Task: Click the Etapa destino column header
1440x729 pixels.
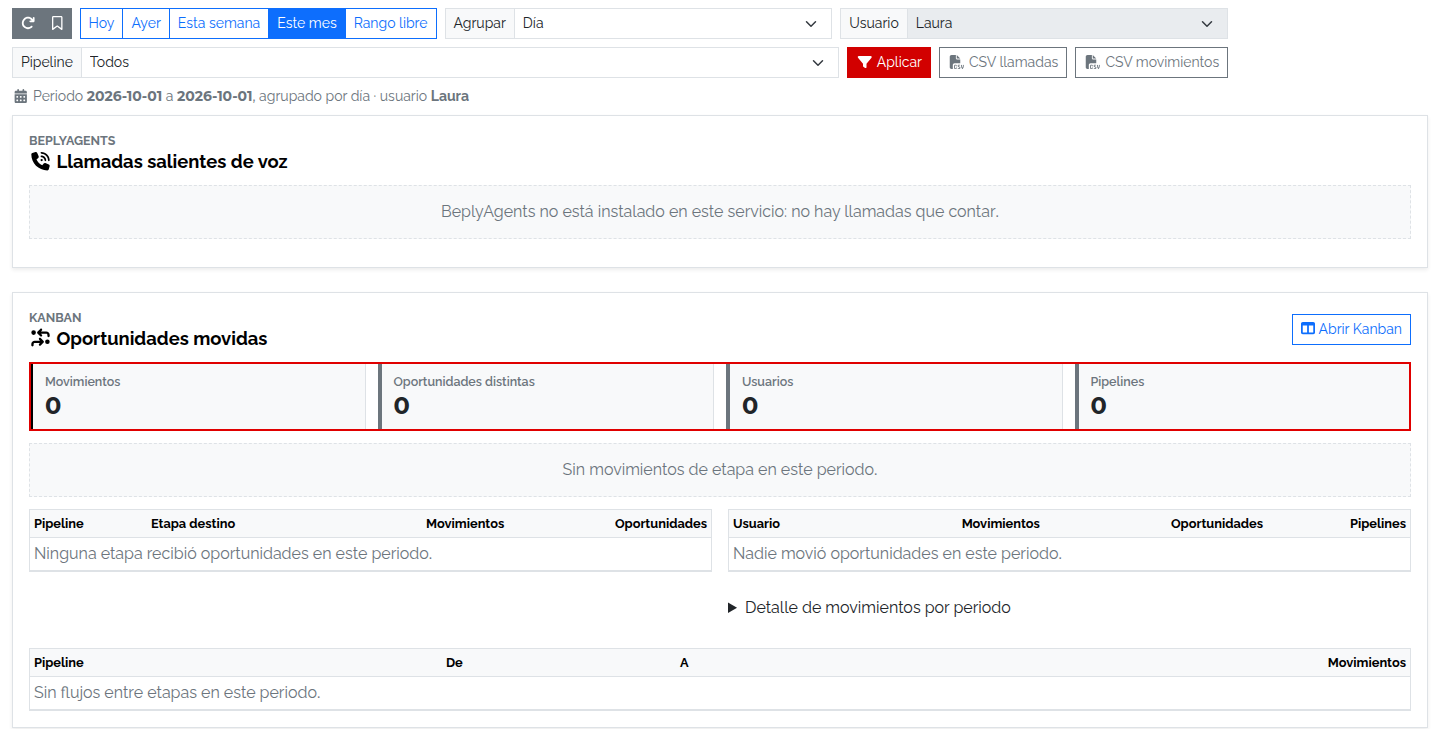Action: click(x=193, y=523)
